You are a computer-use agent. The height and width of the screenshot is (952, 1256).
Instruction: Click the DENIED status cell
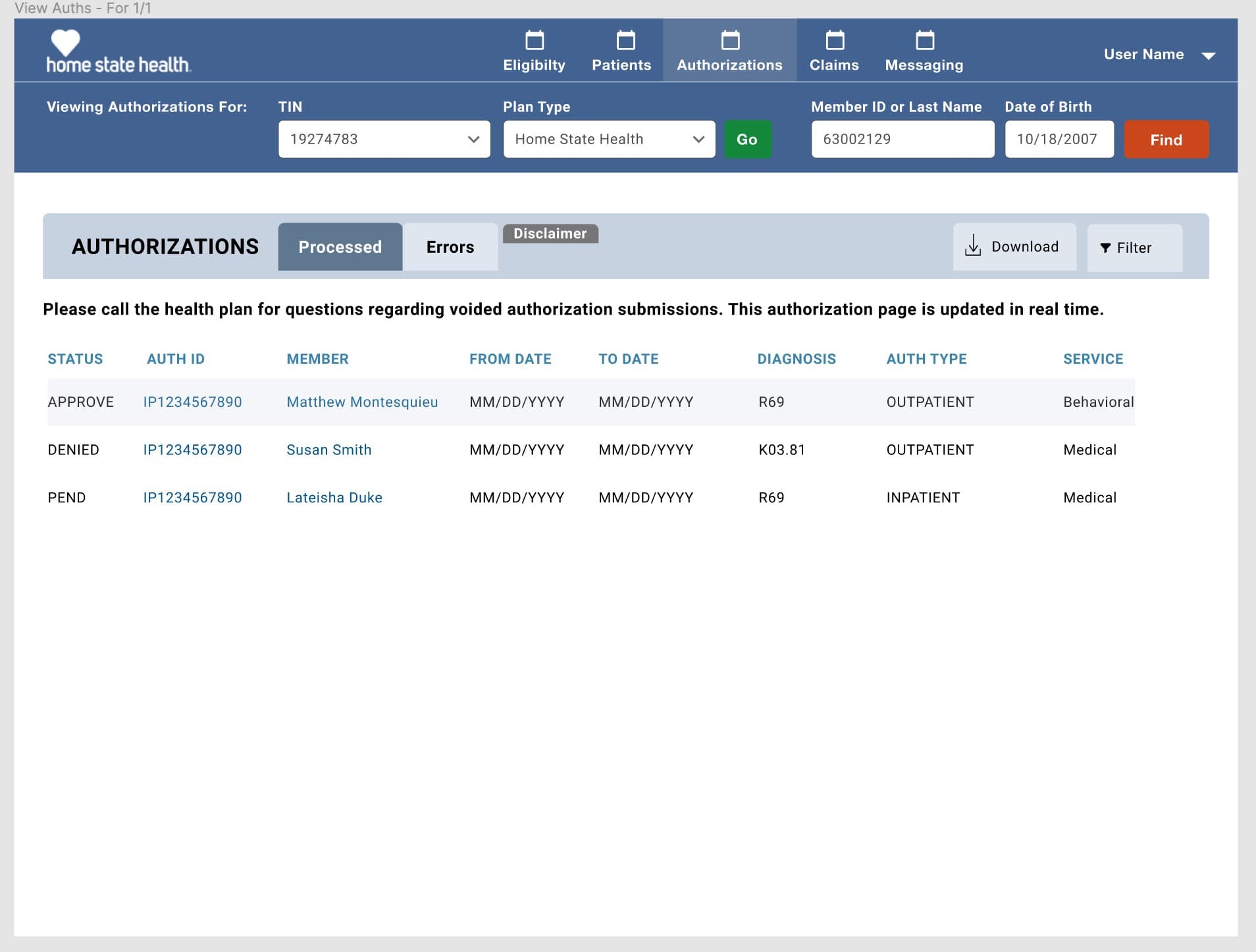(x=74, y=450)
